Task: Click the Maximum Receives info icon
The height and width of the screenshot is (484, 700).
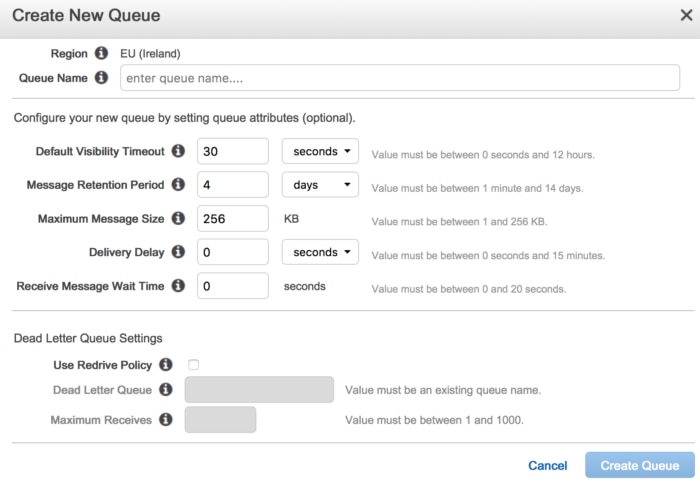Action: (166, 420)
